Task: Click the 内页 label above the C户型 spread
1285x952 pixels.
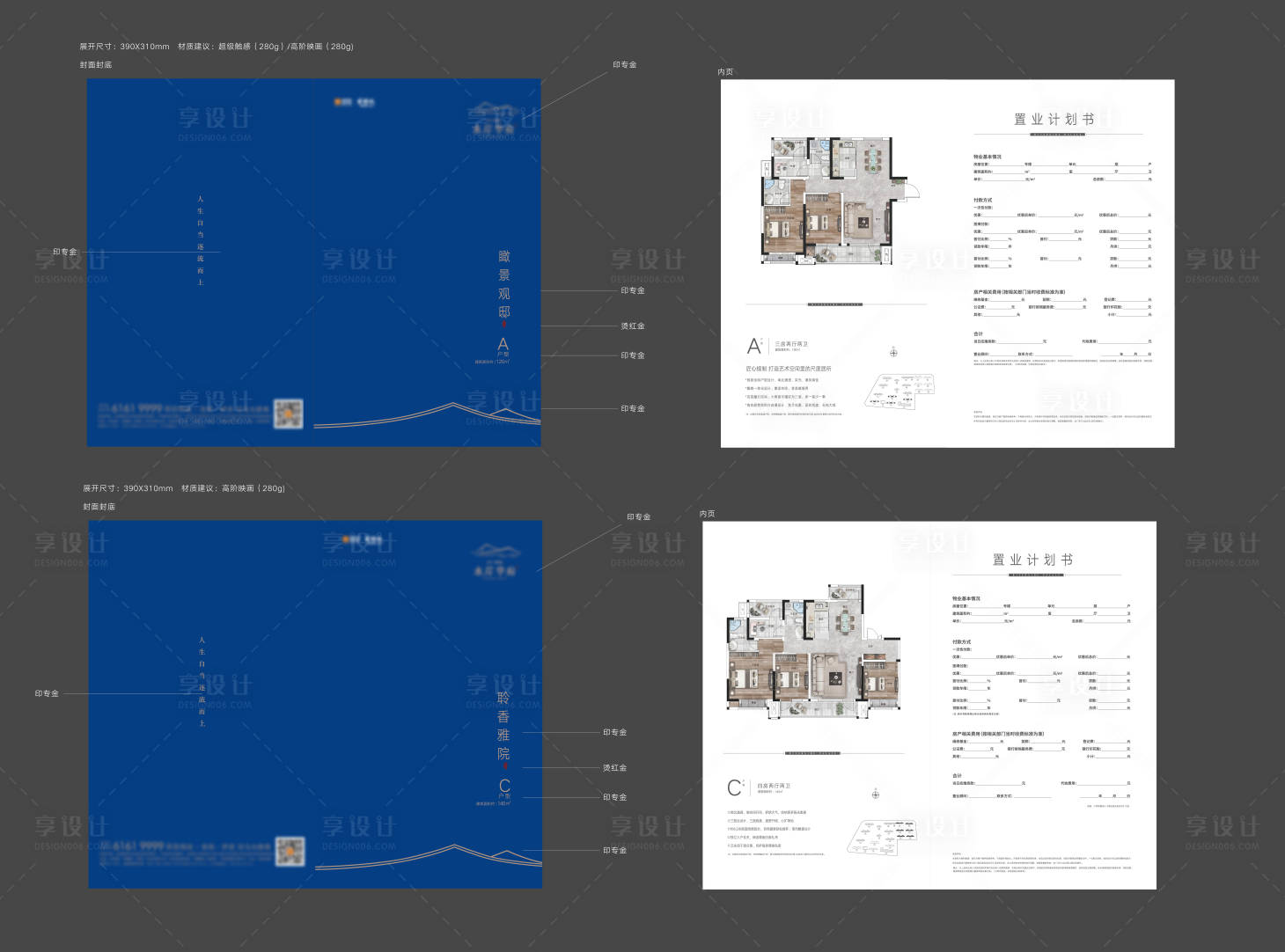Action: 708,514
